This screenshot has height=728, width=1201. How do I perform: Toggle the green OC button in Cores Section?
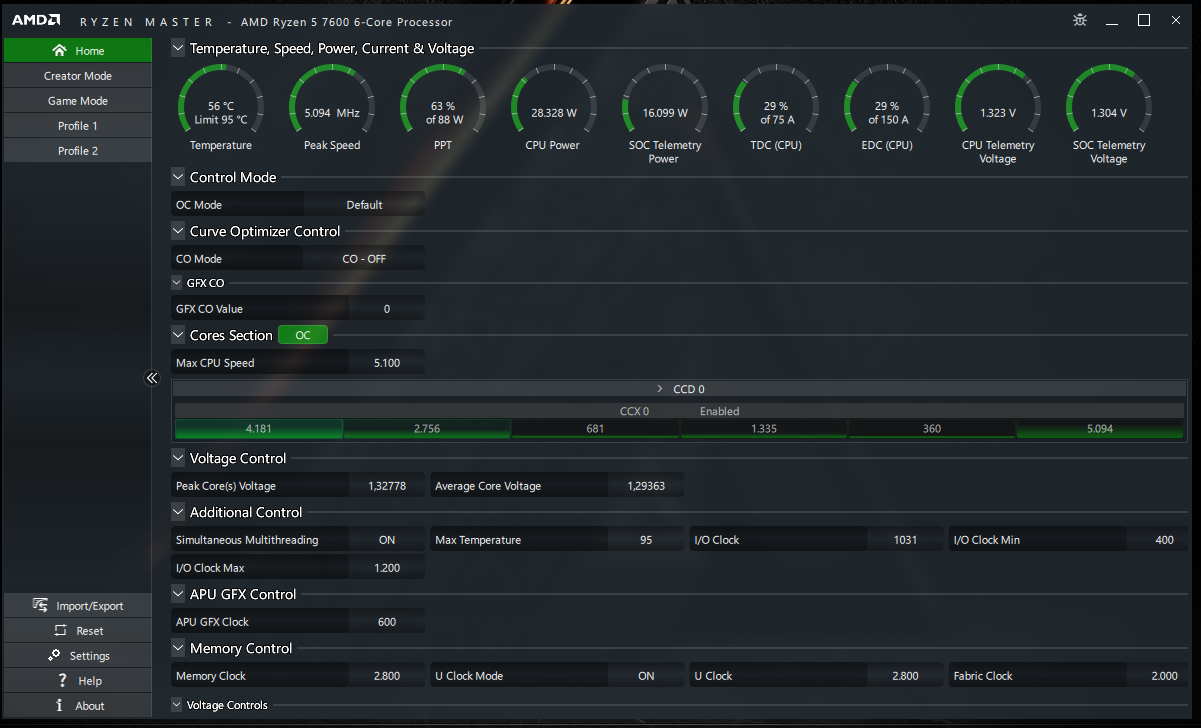[x=303, y=335]
